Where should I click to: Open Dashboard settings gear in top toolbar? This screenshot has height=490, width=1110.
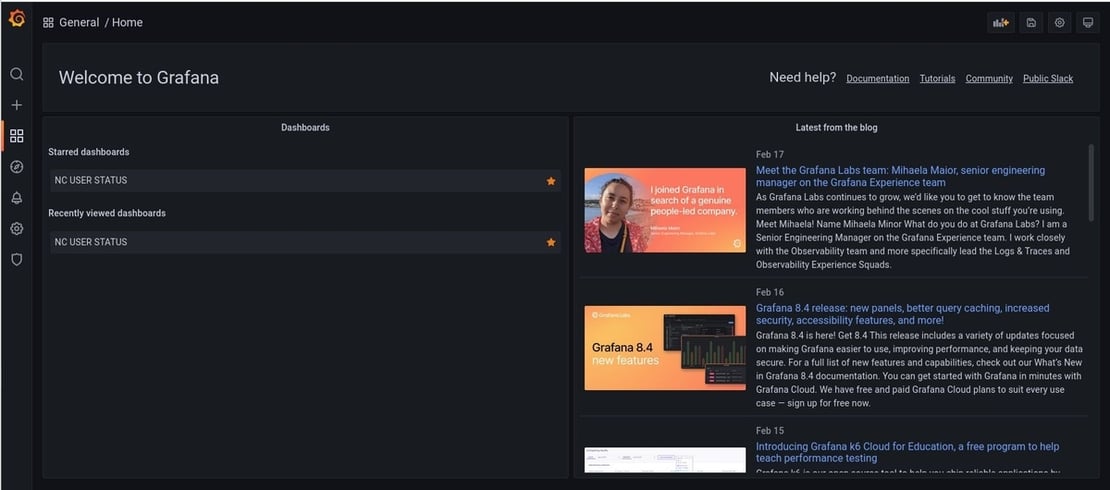1059,23
